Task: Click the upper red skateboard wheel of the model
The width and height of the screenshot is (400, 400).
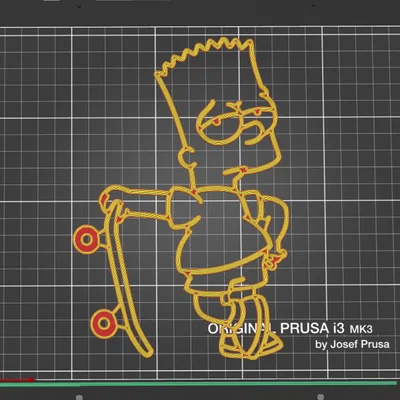Action: click(x=86, y=240)
